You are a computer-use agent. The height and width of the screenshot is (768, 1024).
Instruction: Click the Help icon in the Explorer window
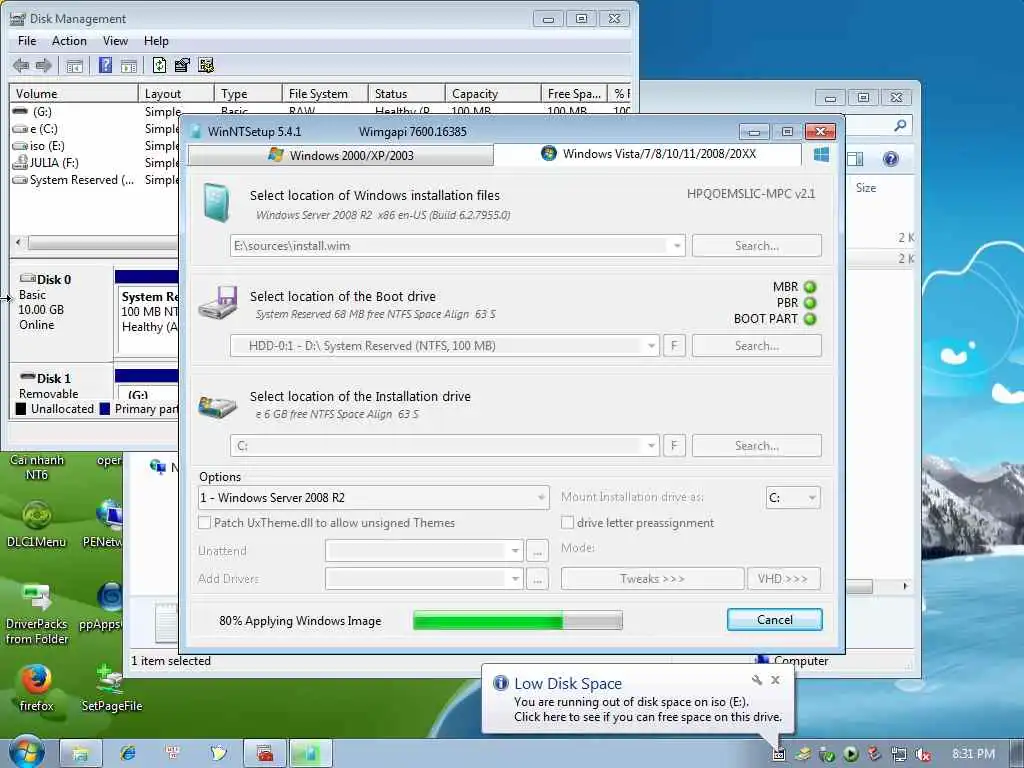pyautogui.click(x=890, y=159)
